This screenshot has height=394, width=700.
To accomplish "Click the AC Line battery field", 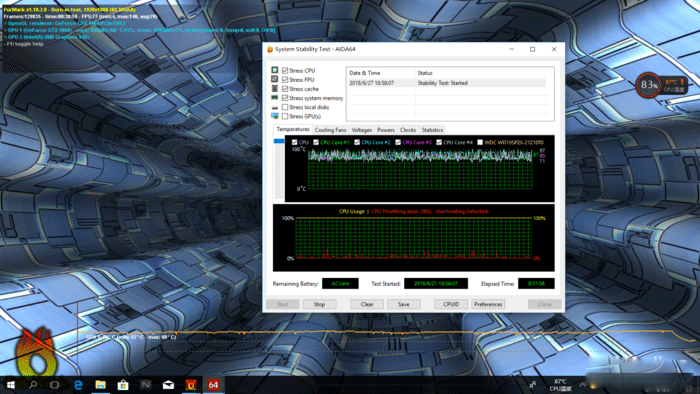I will pyautogui.click(x=340, y=283).
